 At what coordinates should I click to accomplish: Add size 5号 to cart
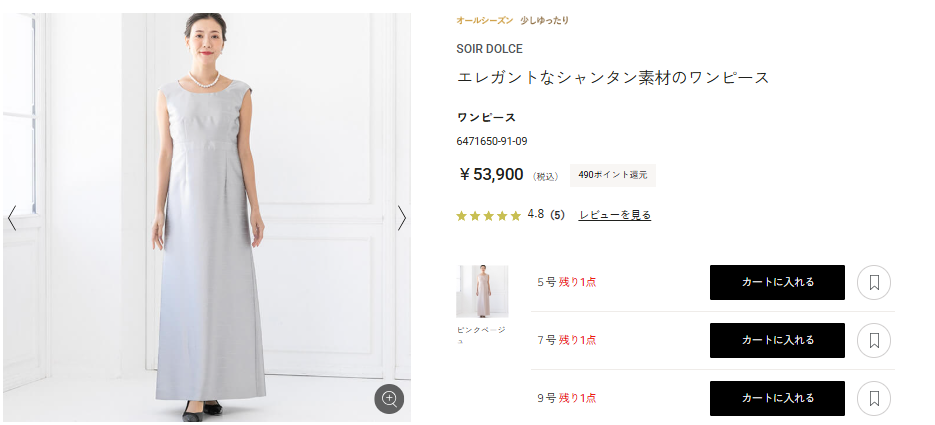pos(777,282)
